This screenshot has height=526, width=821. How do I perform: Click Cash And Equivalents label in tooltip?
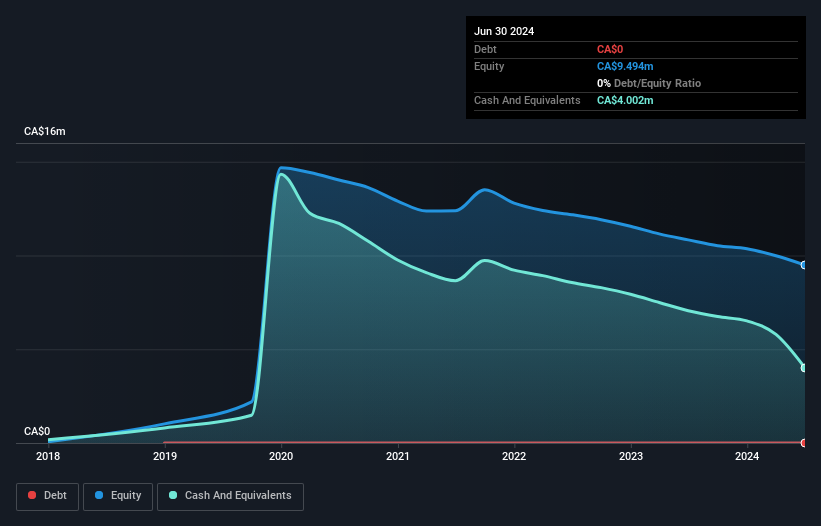click(527, 100)
